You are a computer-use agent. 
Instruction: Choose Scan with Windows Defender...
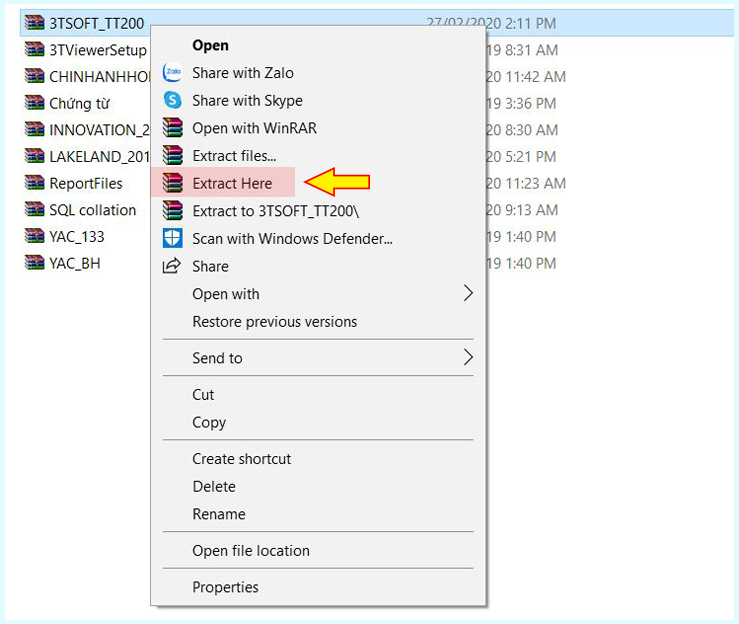[292, 238]
